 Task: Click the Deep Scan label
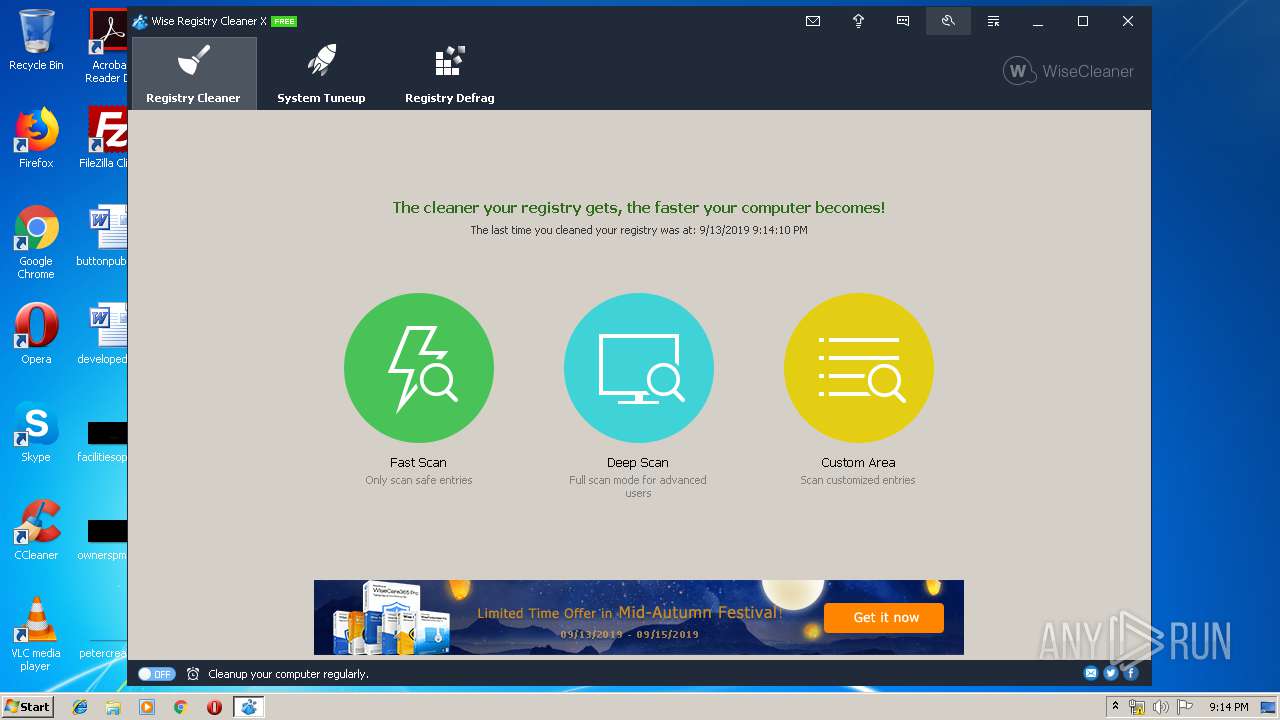point(638,462)
